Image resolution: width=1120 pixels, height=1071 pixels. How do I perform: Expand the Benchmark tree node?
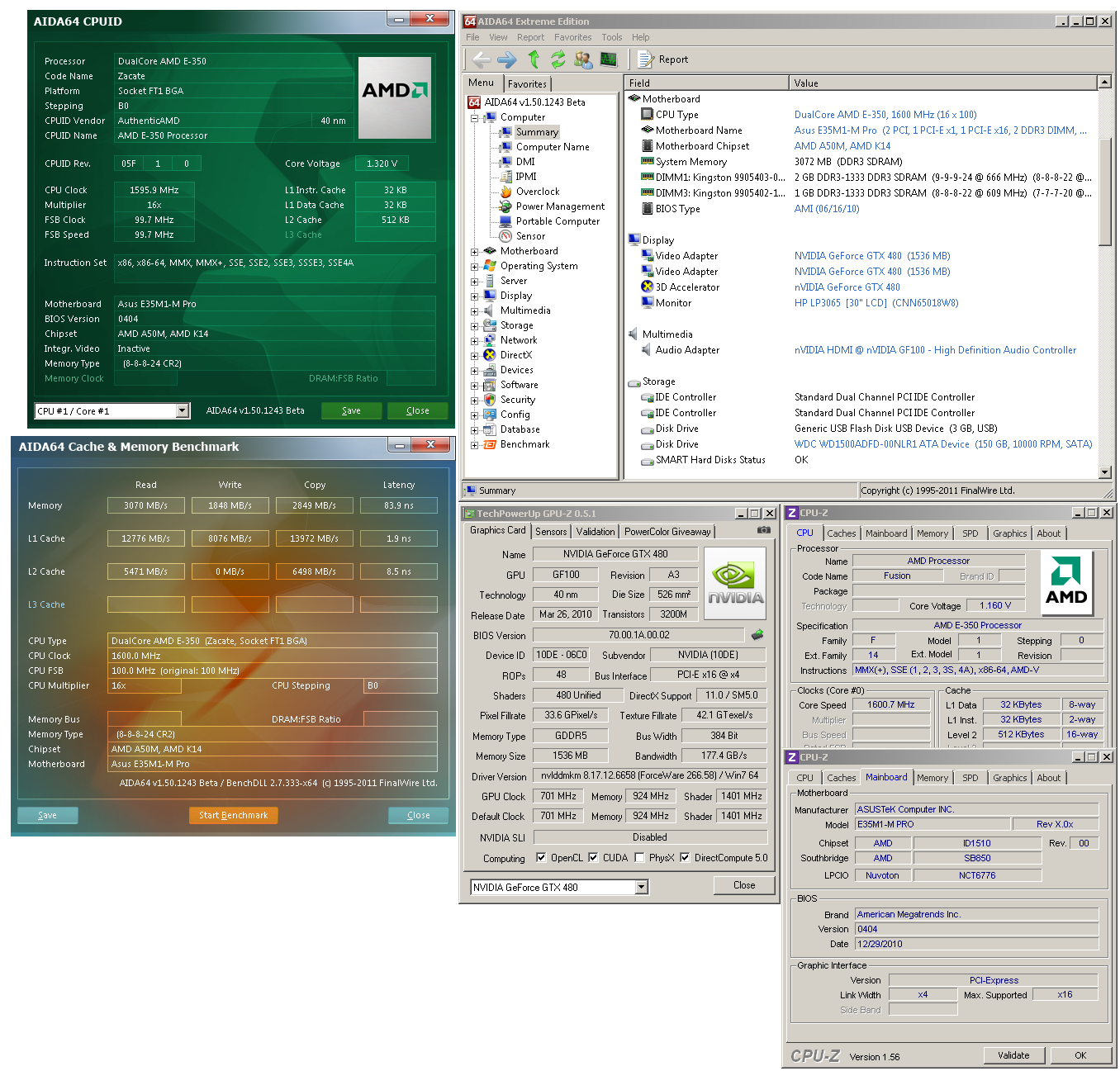[x=475, y=445]
